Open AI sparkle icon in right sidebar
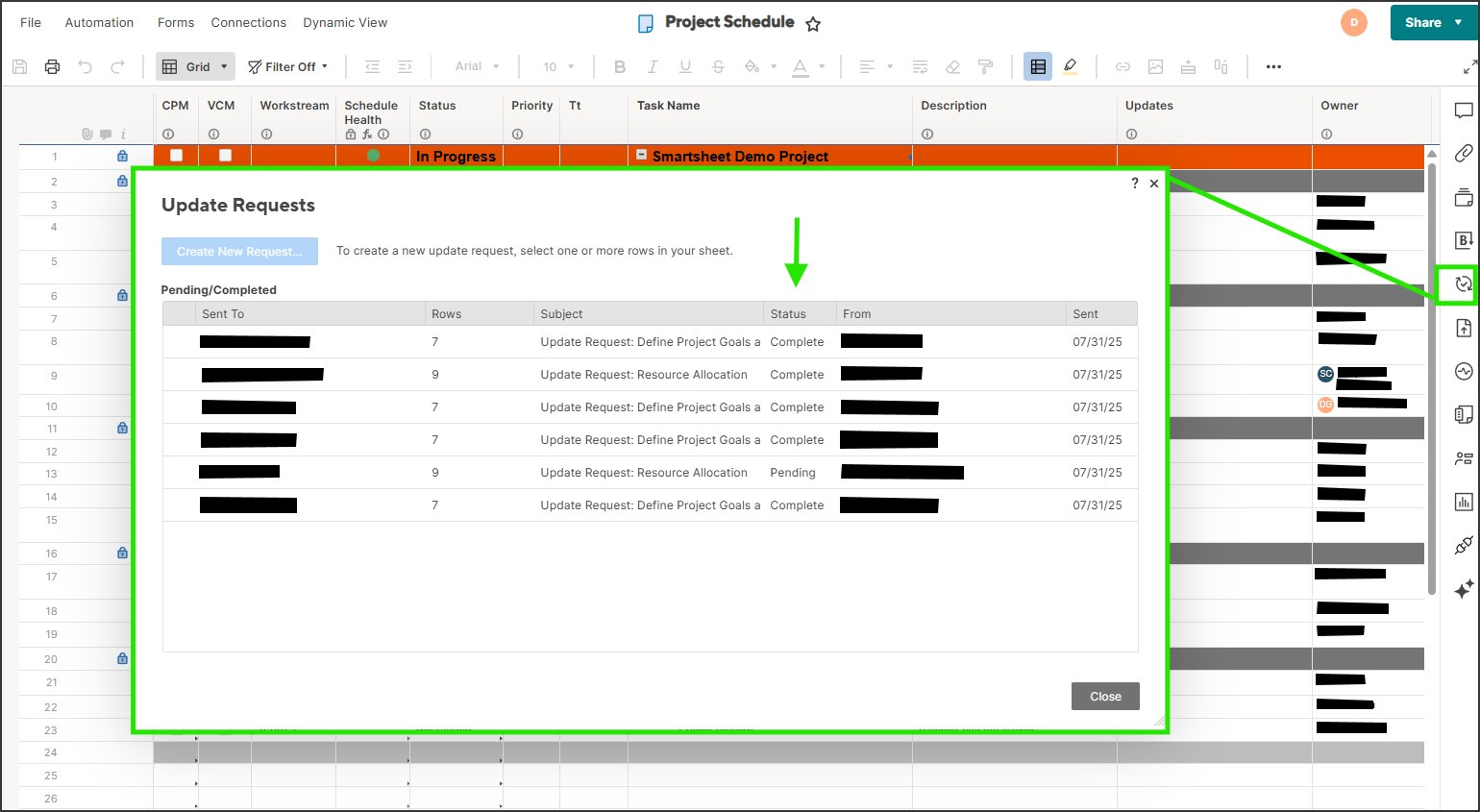The height and width of the screenshot is (812, 1480). [x=1464, y=589]
